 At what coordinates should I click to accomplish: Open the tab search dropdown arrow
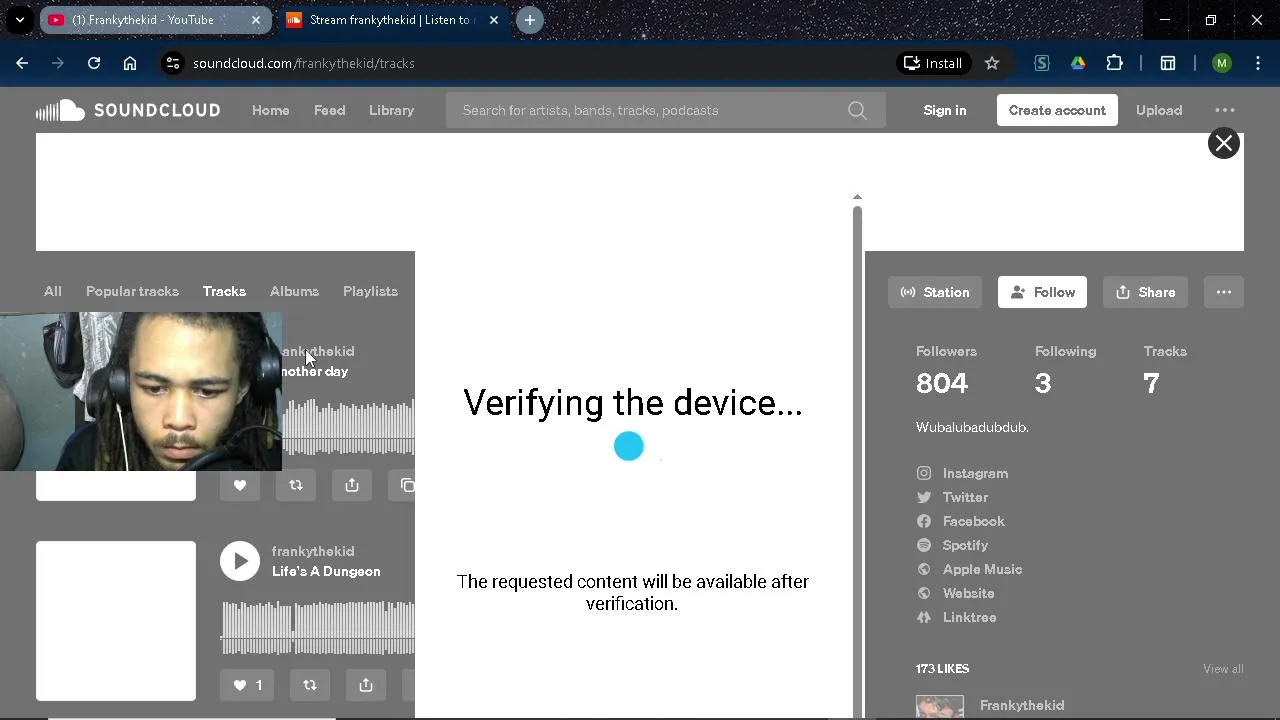tap(20, 20)
